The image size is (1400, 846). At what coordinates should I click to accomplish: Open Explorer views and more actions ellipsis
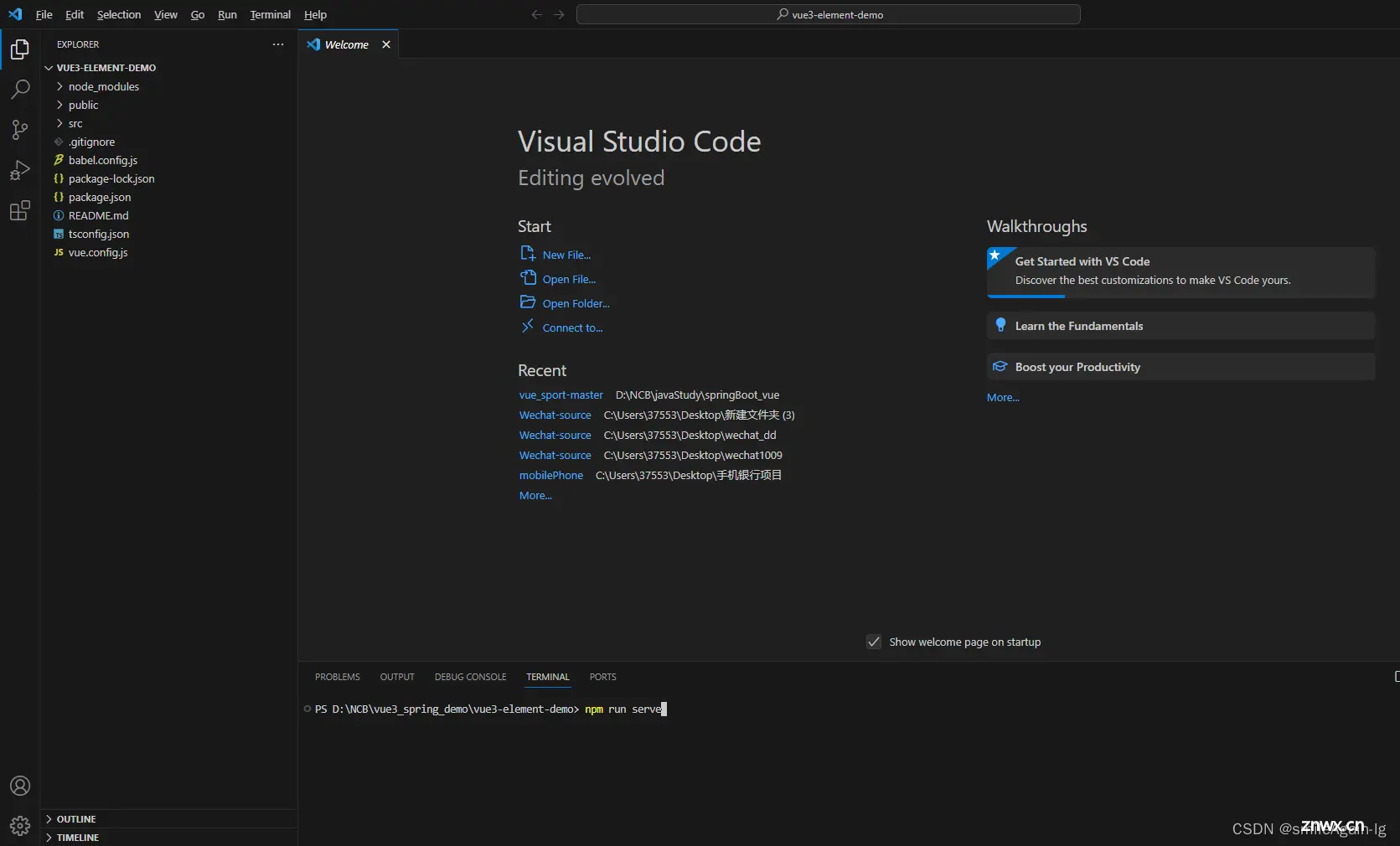click(278, 44)
